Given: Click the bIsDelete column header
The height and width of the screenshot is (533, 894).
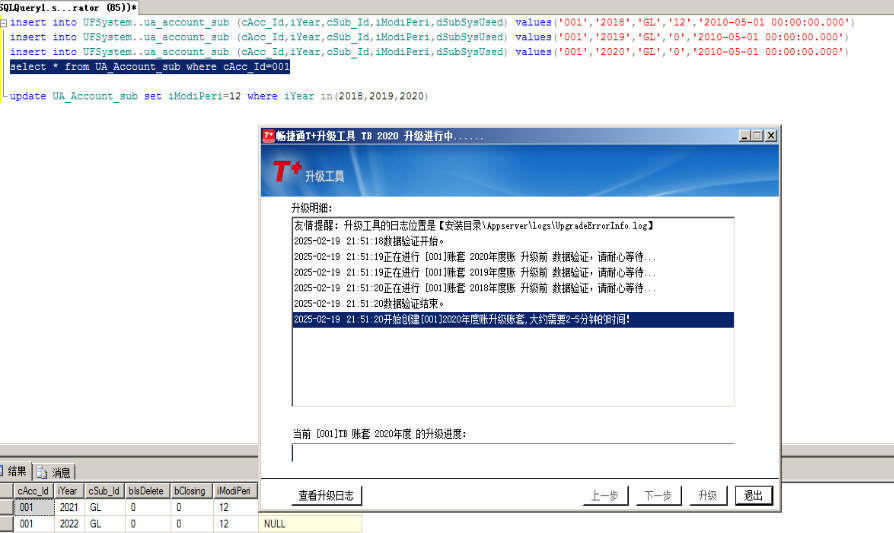Looking at the screenshot, I should tap(147, 491).
